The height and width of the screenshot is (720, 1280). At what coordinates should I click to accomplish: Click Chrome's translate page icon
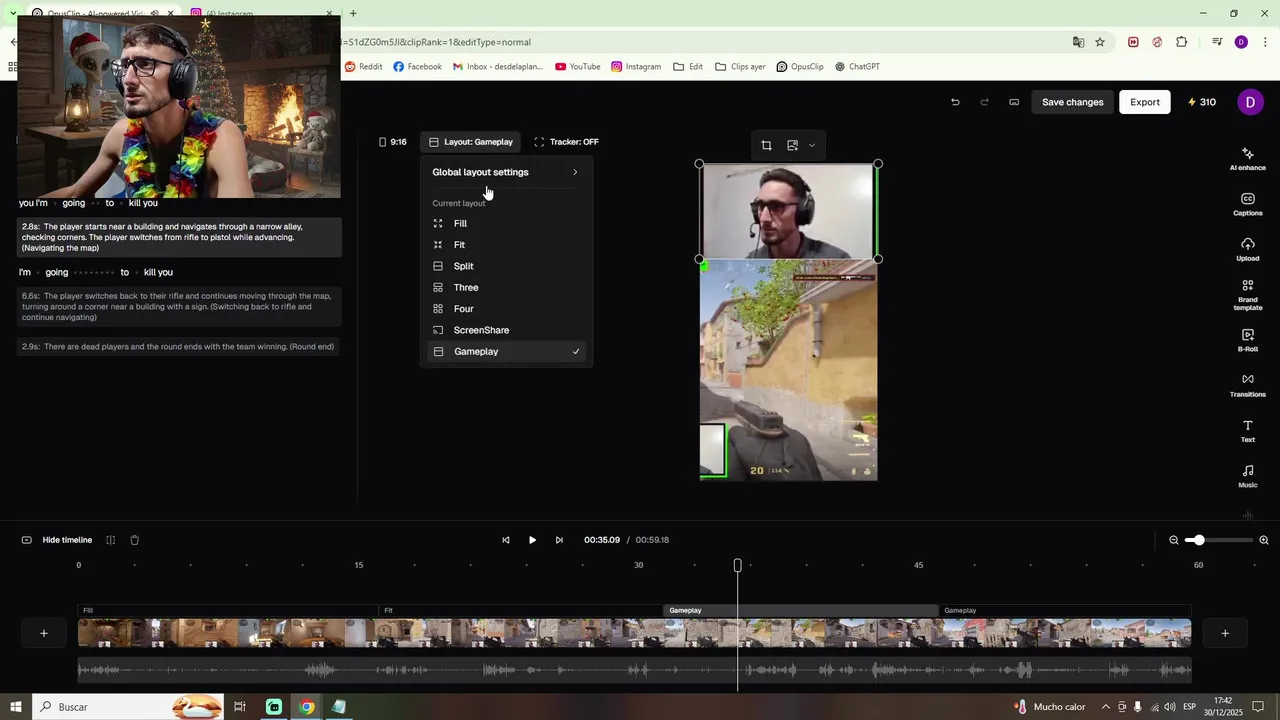[1078, 42]
